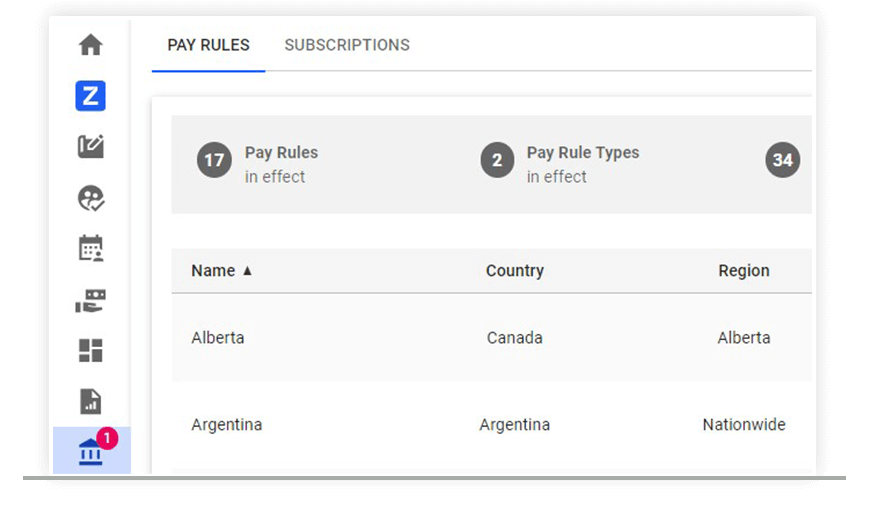The height and width of the screenshot is (517, 874).
Task: Click the 34 count badge
Action: 783,160
